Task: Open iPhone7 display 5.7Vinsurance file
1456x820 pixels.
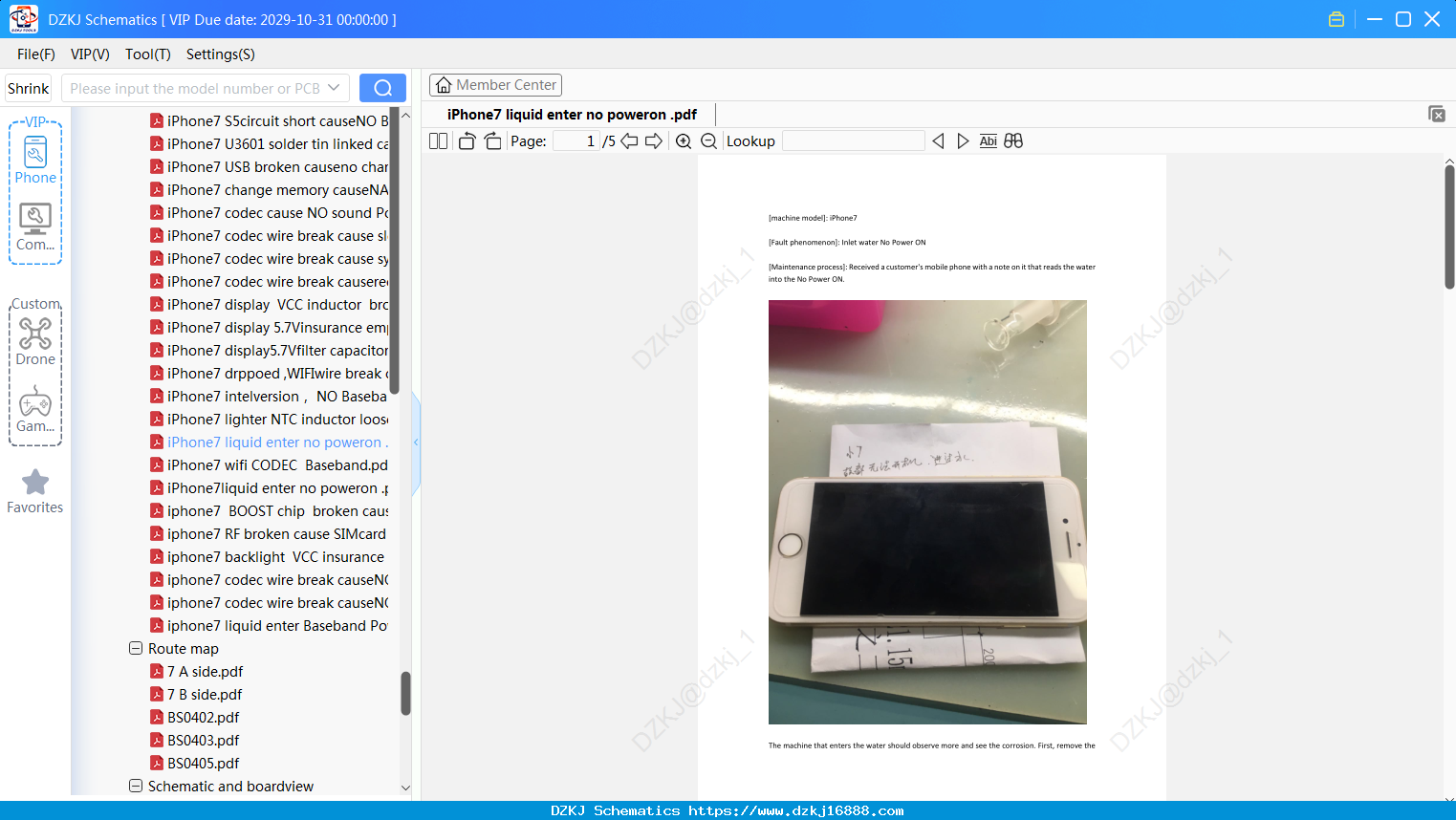Action: point(269,327)
